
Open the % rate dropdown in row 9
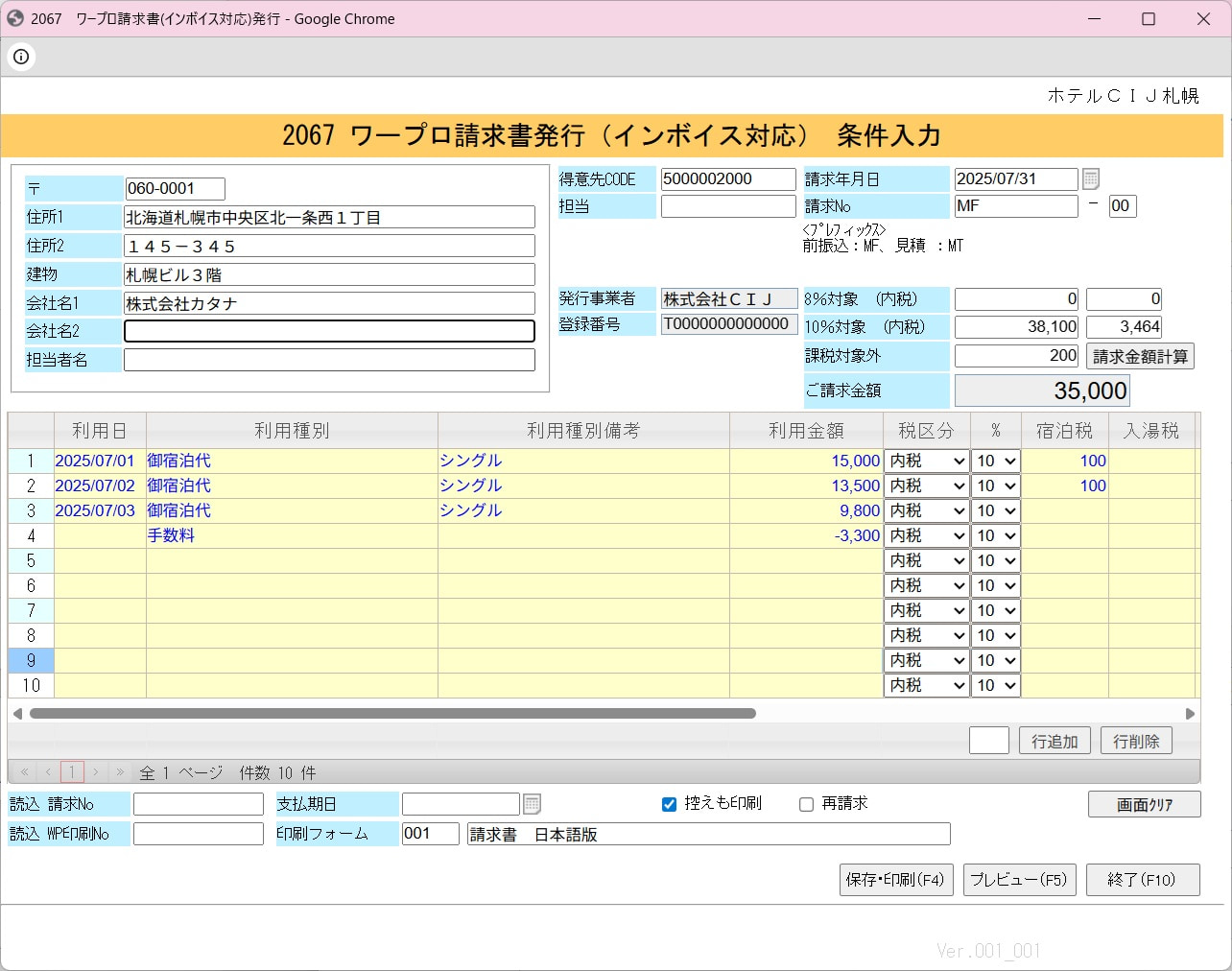tap(996, 660)
